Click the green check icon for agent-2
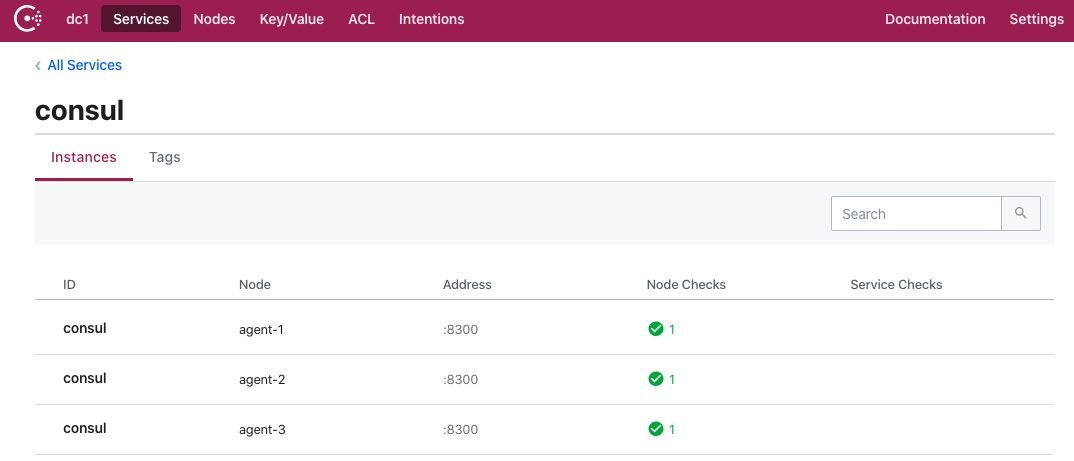1074x461 pixels. pos(656,379)
